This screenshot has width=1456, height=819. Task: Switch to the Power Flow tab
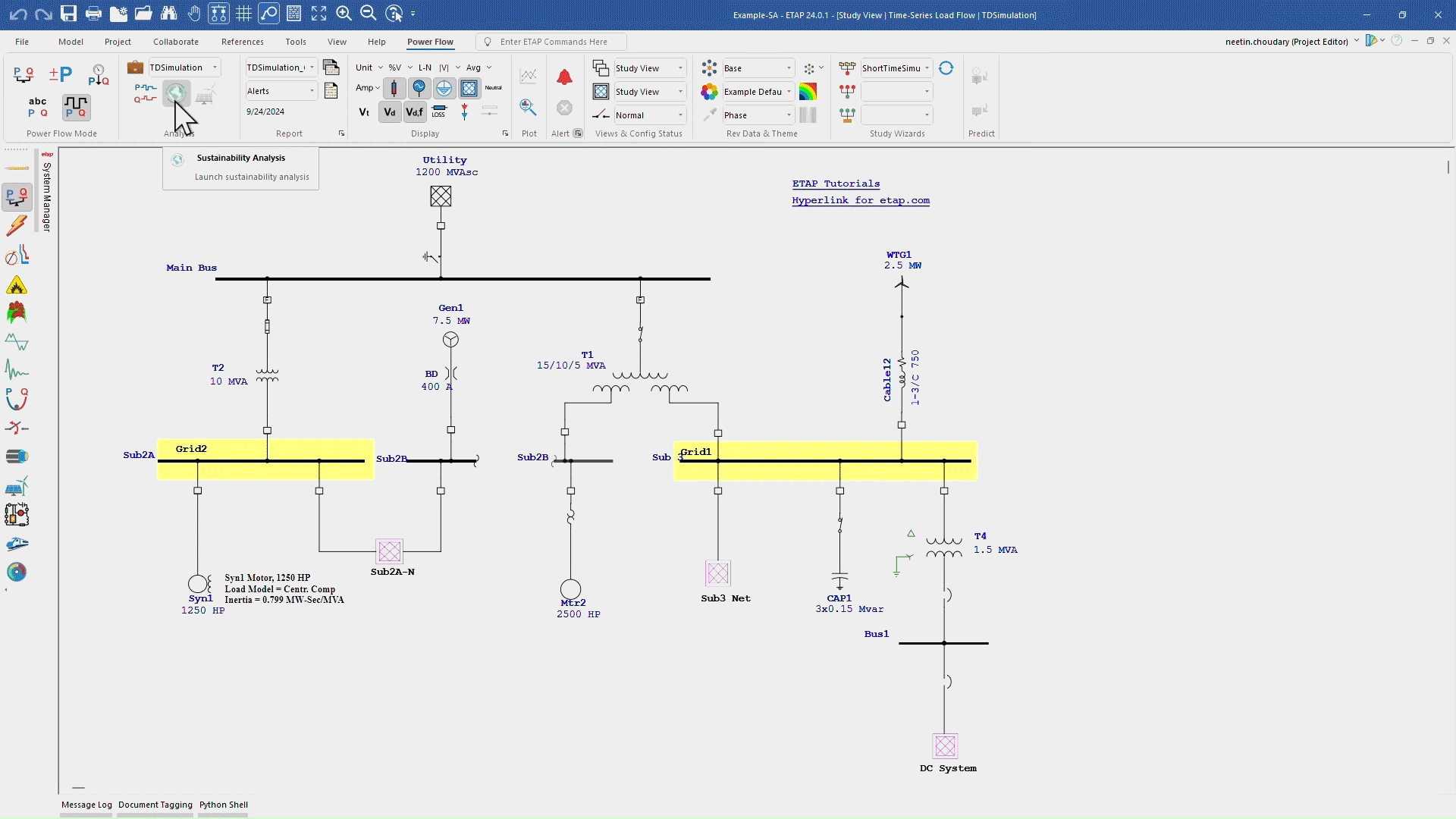tap(430, 42)
